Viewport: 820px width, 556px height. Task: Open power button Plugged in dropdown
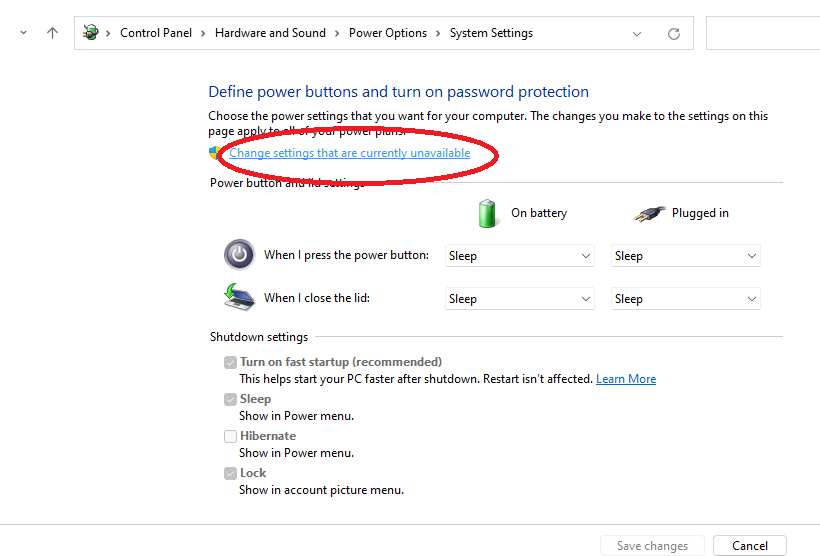[685, 256]
